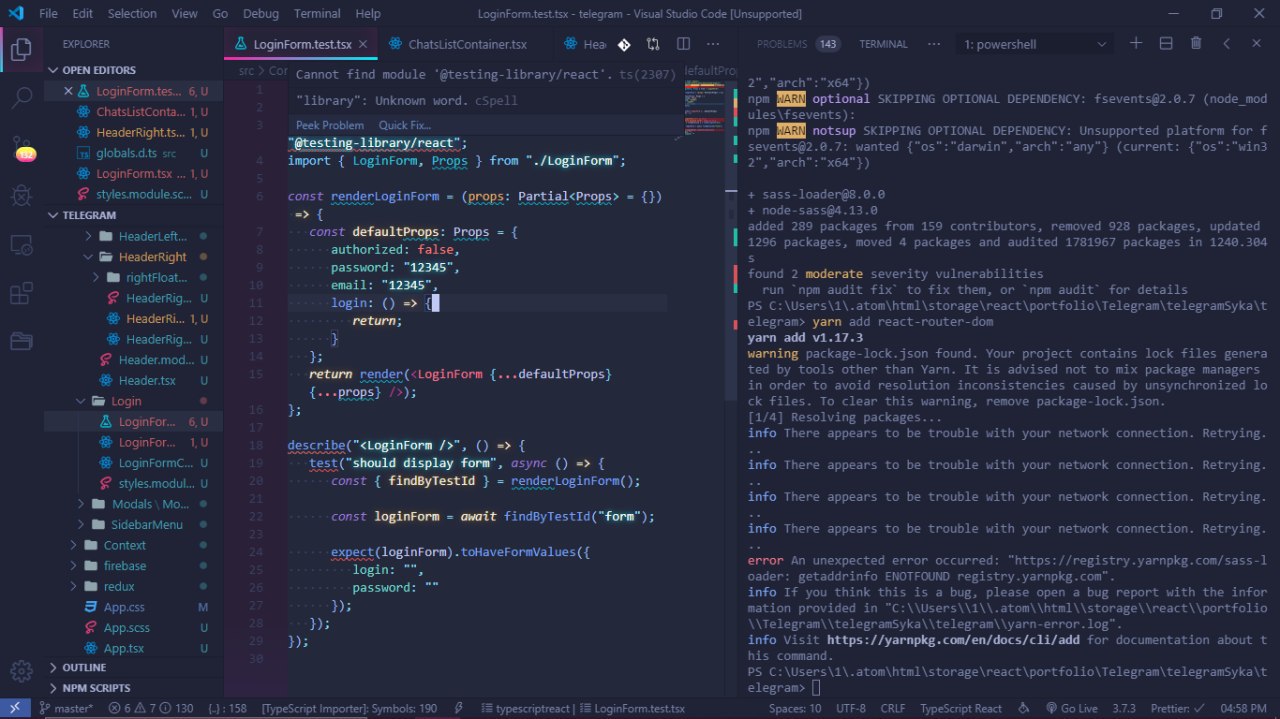Screen dimensions: 1280x719
Task: Open the yarnpkg.com docs link in terminal
Action: [x=954, y=640]
